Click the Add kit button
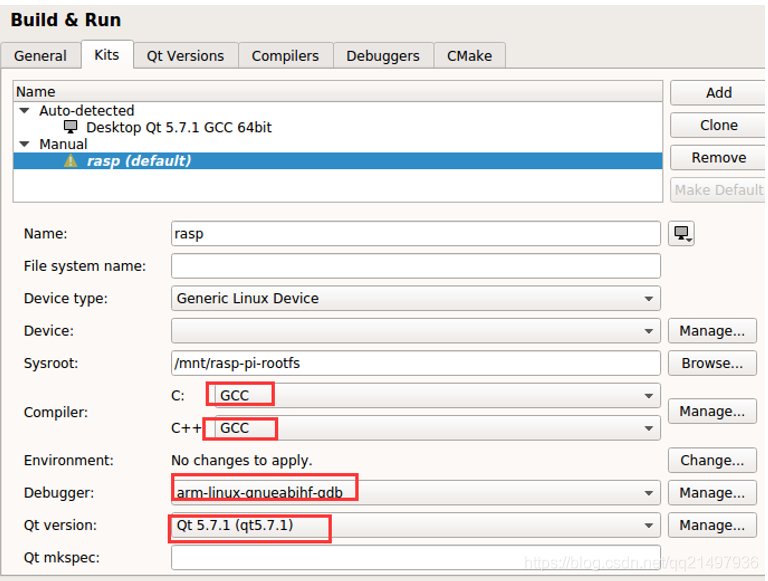This screenshot has width=768, height=581. click(x=718, y=93)
